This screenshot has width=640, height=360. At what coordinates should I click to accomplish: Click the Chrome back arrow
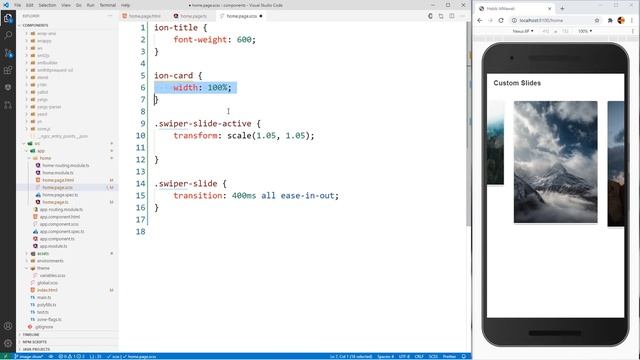(x=480, y=20)
